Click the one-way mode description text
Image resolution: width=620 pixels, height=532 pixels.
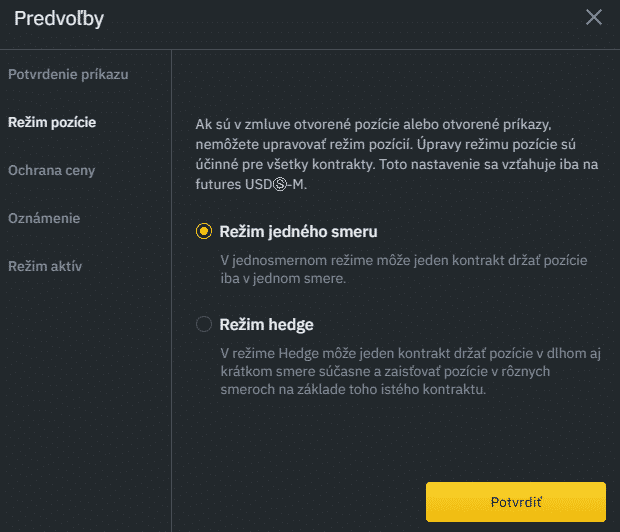tap(404, 269)
